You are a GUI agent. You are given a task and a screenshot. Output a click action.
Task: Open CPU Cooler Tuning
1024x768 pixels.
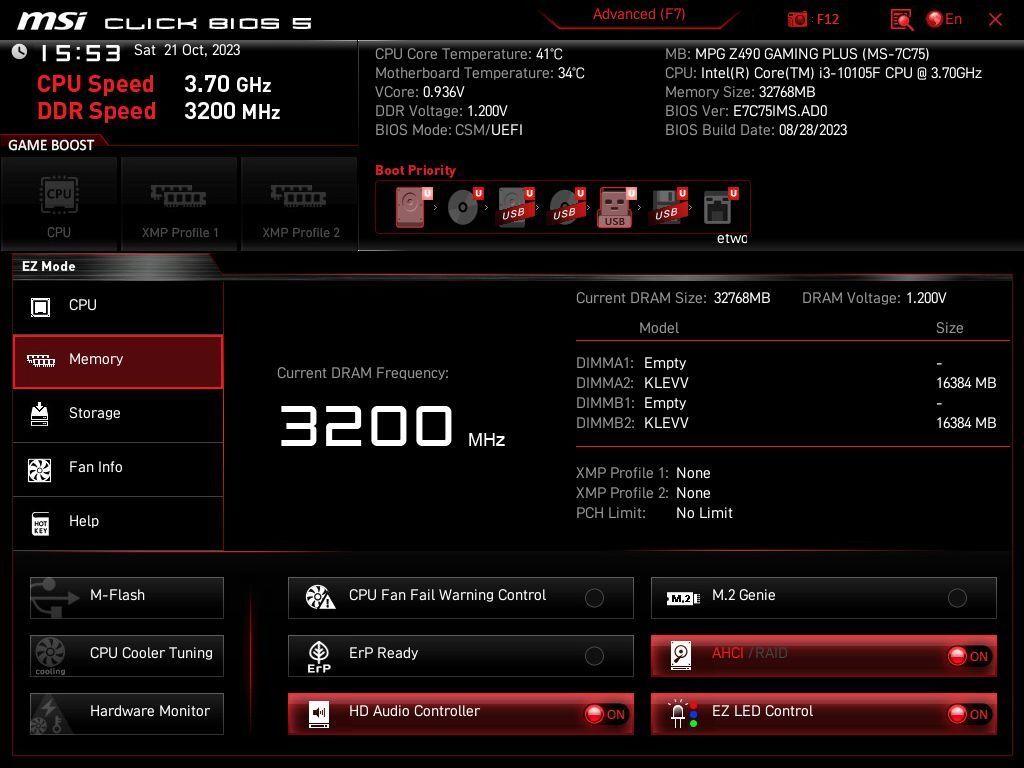coord(127,656)
